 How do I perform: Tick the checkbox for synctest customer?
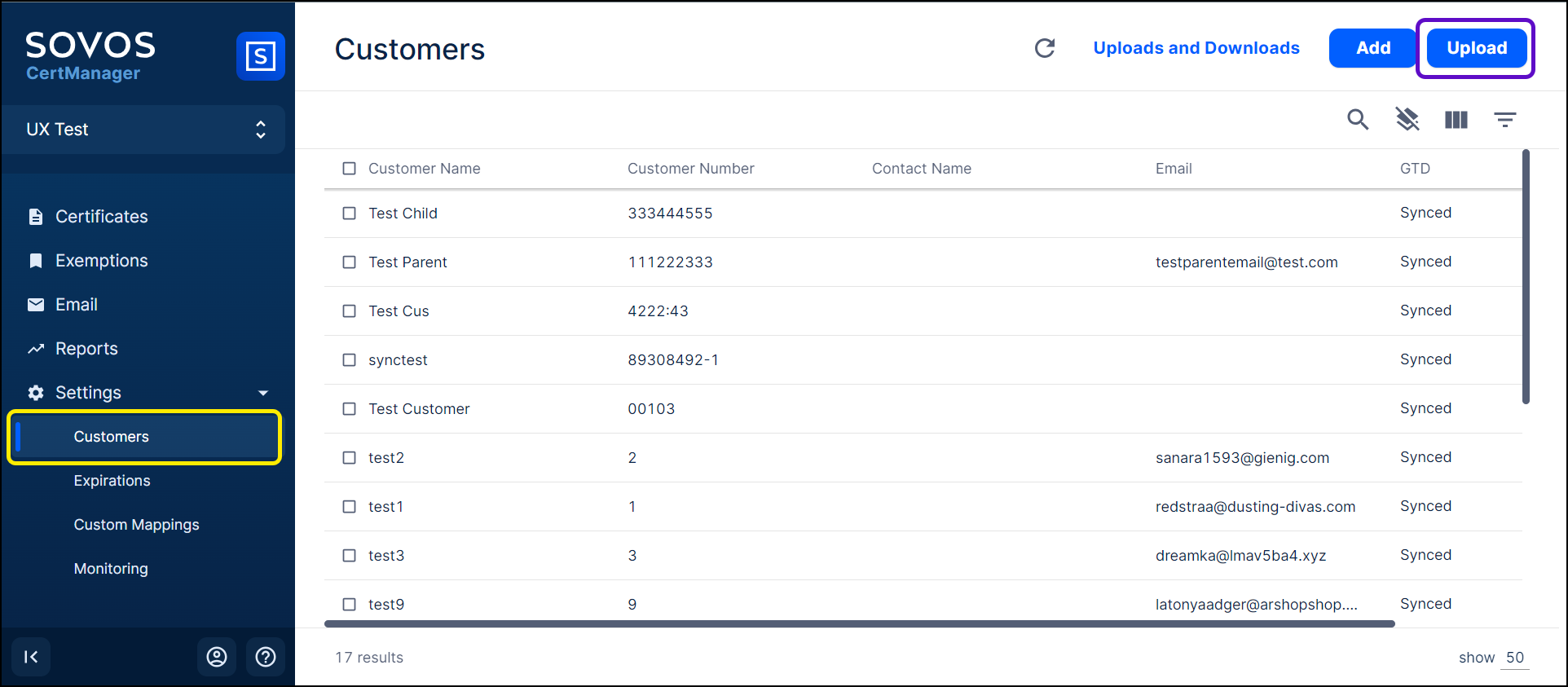350,360
